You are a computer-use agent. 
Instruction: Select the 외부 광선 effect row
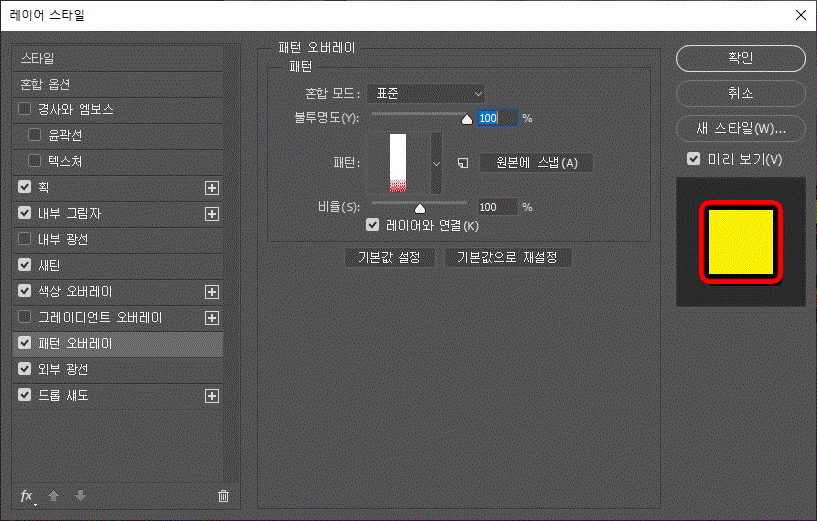(x=118, y=370)
